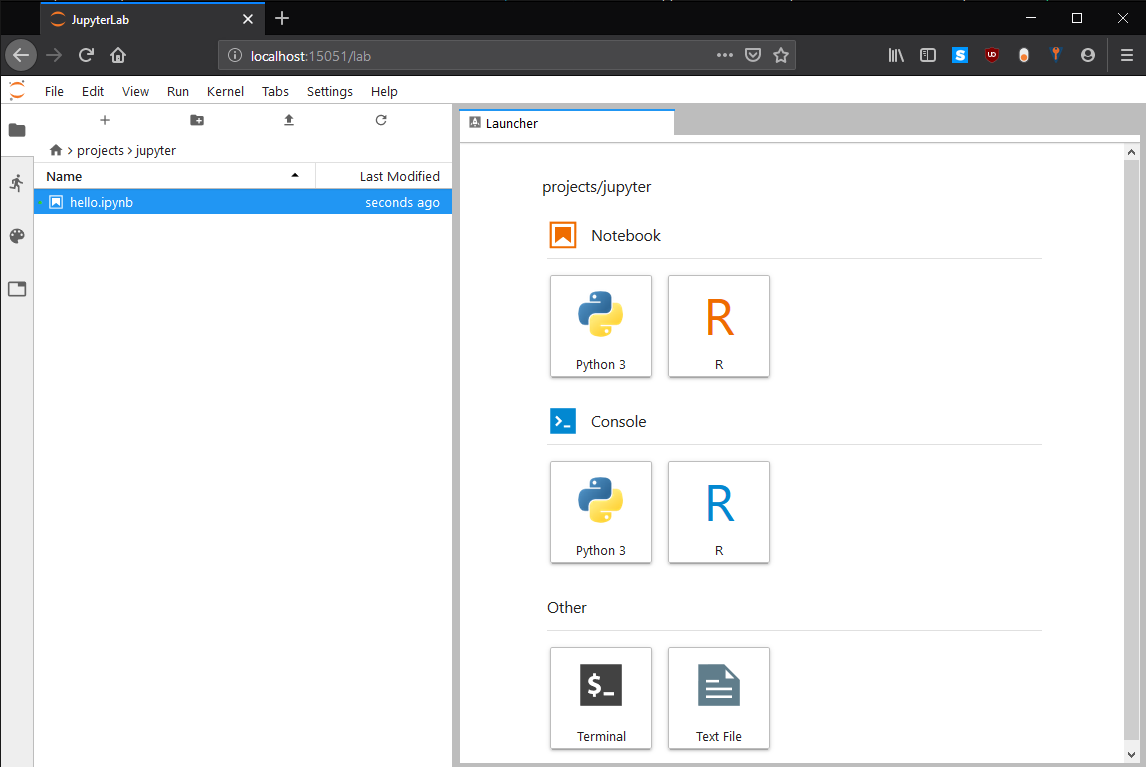Viewport: 1146px width, 767px height.
Task: Click the blue Console section icon
Action: tap(563, 421)
